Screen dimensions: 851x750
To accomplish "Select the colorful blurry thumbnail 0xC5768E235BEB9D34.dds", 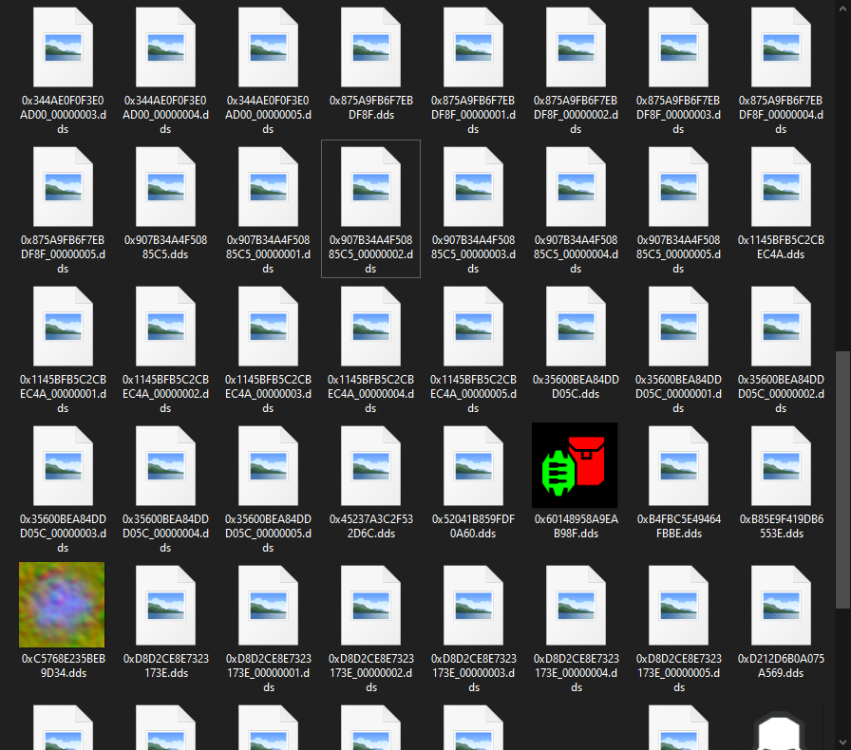I will pyautogui.click(x=62, y=605).
